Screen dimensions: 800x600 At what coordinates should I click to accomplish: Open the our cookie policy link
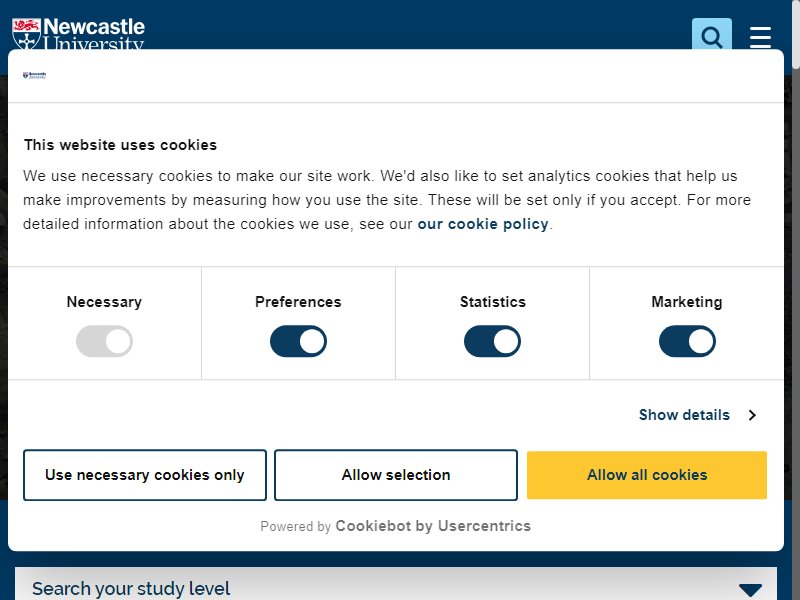click(483, 224)
